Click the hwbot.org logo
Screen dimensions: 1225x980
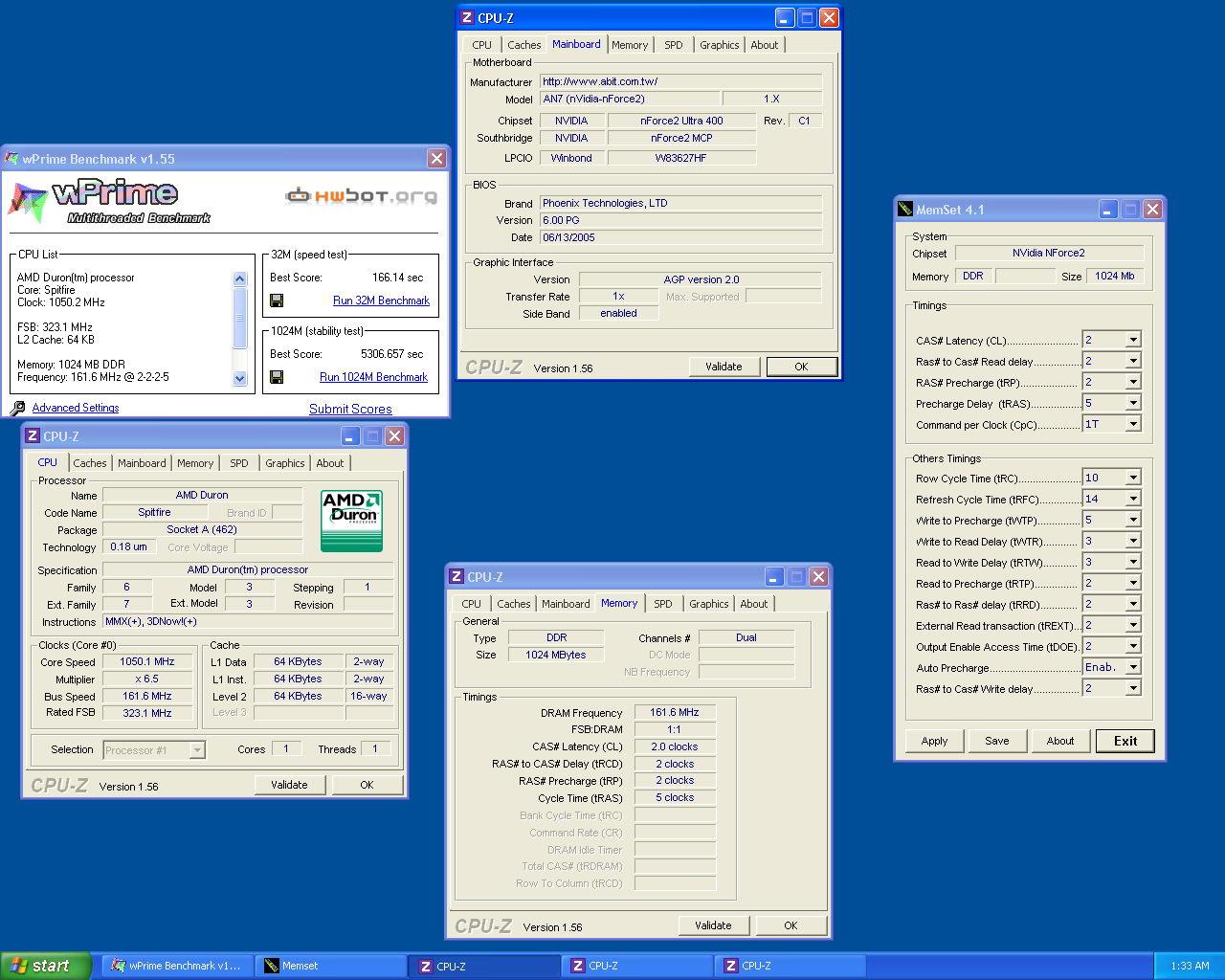coord(362,196)
